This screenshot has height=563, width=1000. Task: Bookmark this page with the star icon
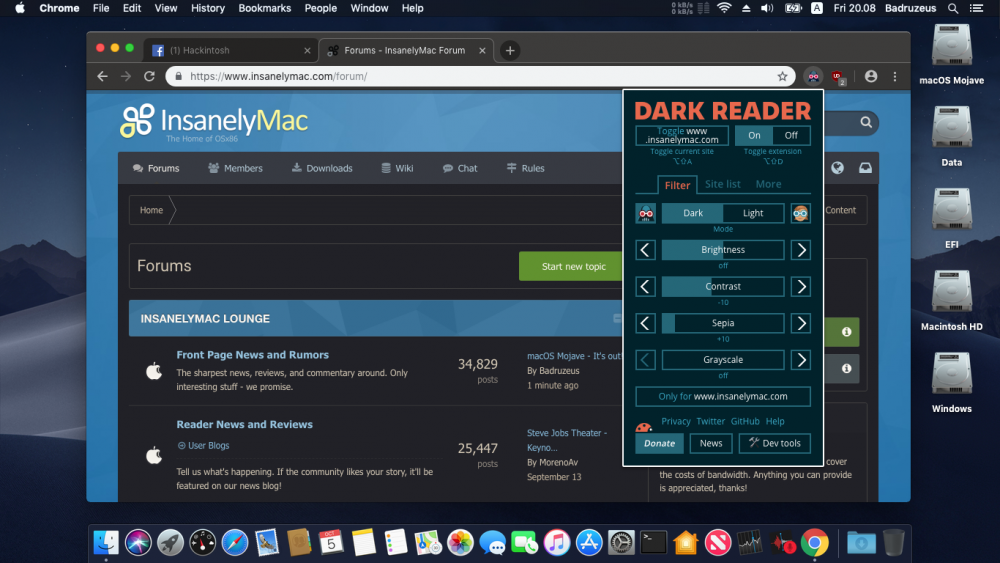pyautogui.click(x=783, y=77)
